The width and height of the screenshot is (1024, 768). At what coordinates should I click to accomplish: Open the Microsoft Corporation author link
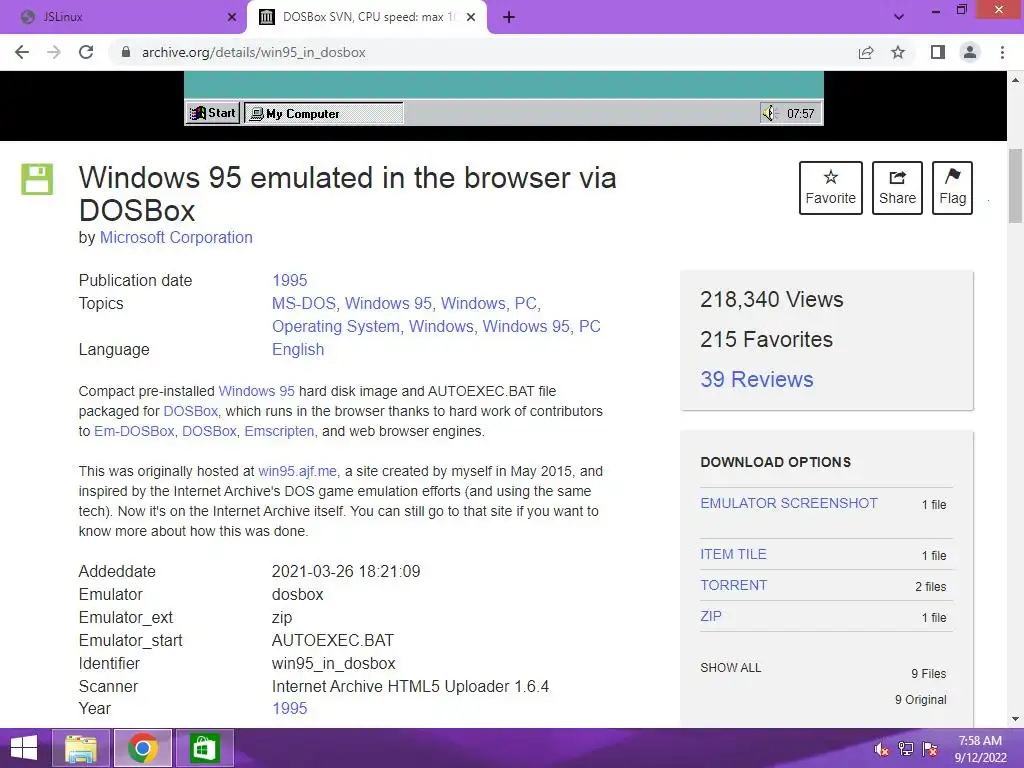[176, 238]
